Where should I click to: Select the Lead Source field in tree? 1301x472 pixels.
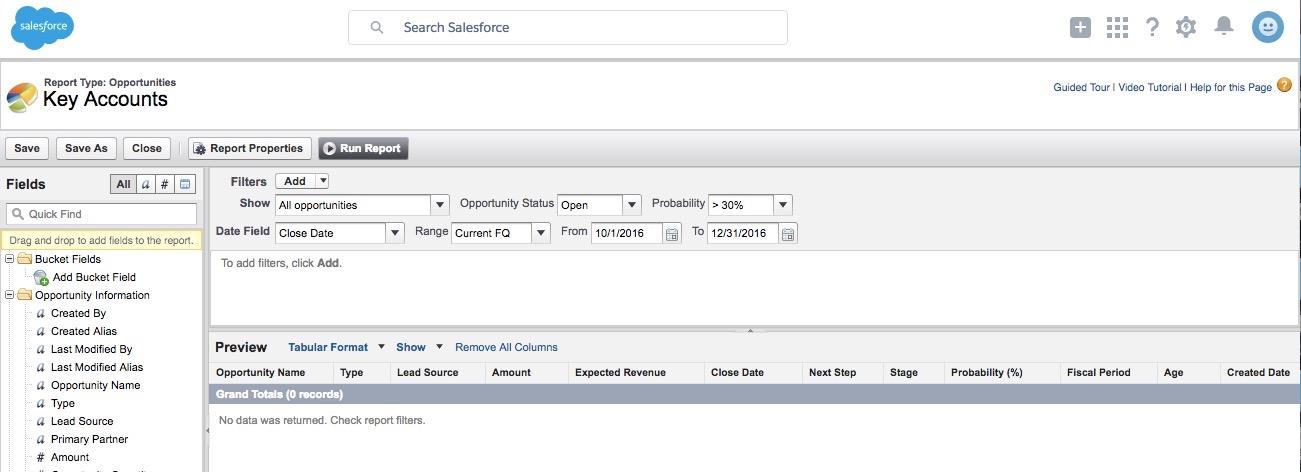pyautogui.click(x=82, y=422)
